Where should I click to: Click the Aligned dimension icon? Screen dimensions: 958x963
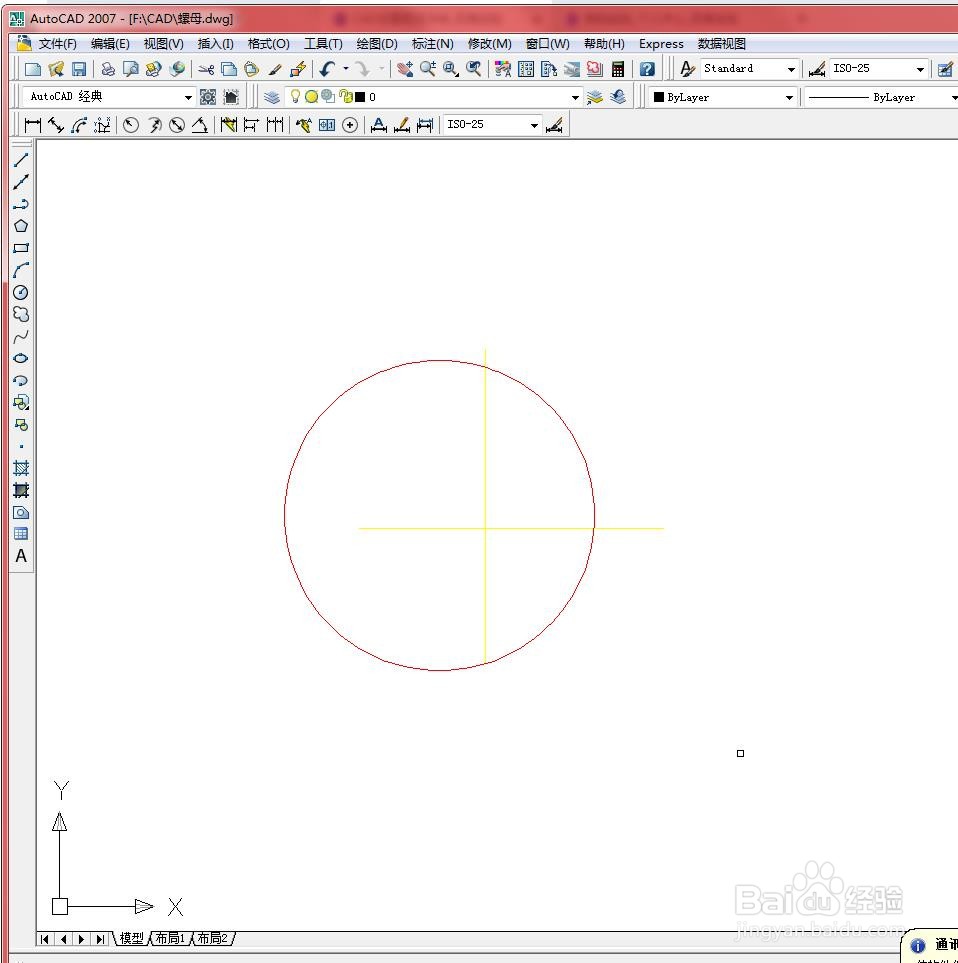click(x=56, y=125)
